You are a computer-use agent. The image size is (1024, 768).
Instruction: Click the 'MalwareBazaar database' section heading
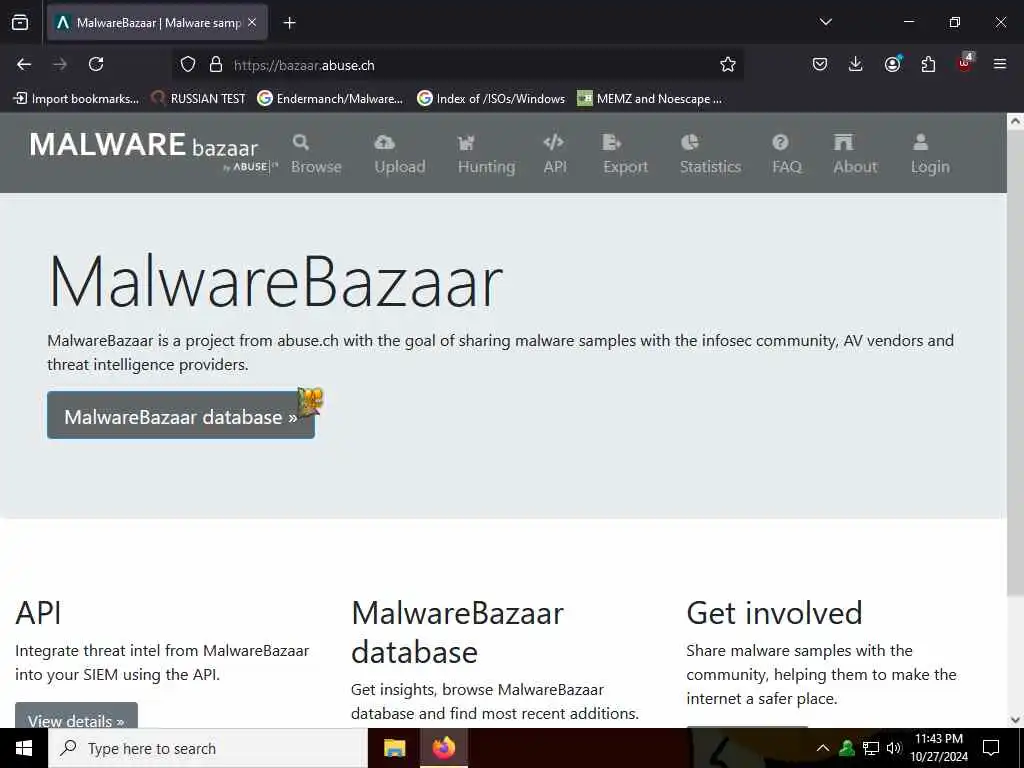click(457, 632)
